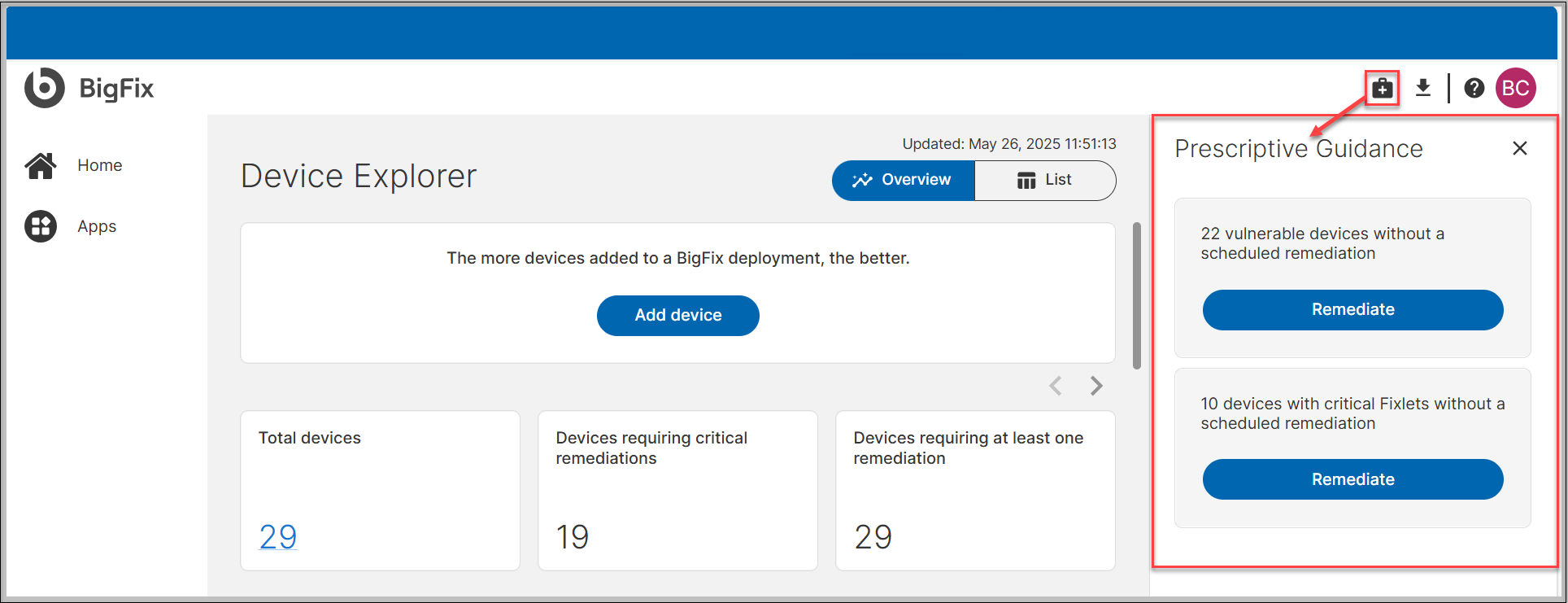1568x603 pixels.
Task: Go to next carousel card with right chevron
Action: click(x=1096, y=386)
